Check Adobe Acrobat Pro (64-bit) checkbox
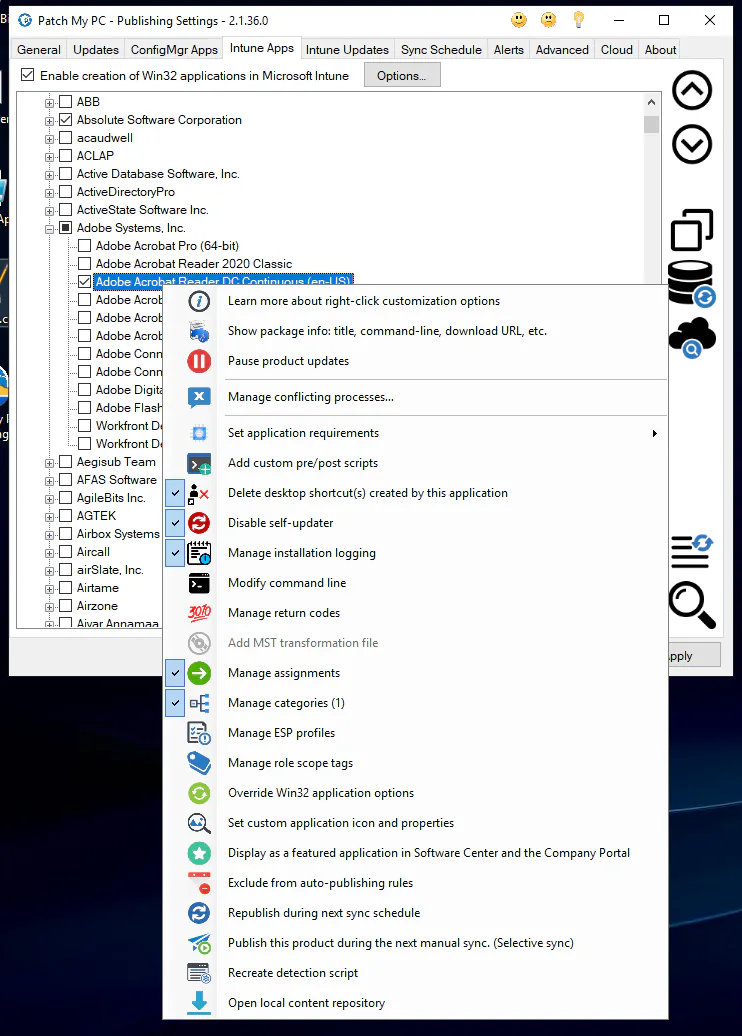Viewport: 742px width, 1036px height. click(85, 246)
